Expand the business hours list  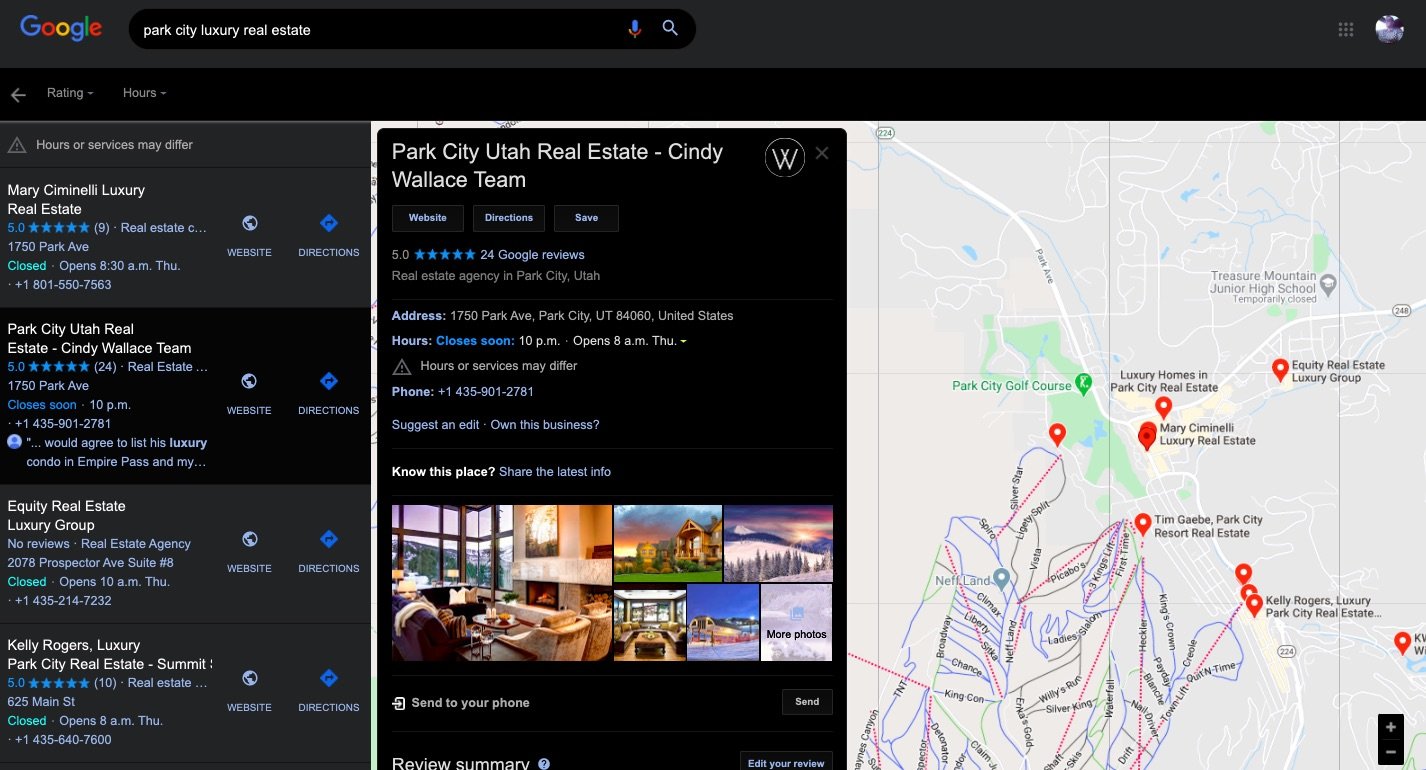pyautogui.click(x=683, y=342)
